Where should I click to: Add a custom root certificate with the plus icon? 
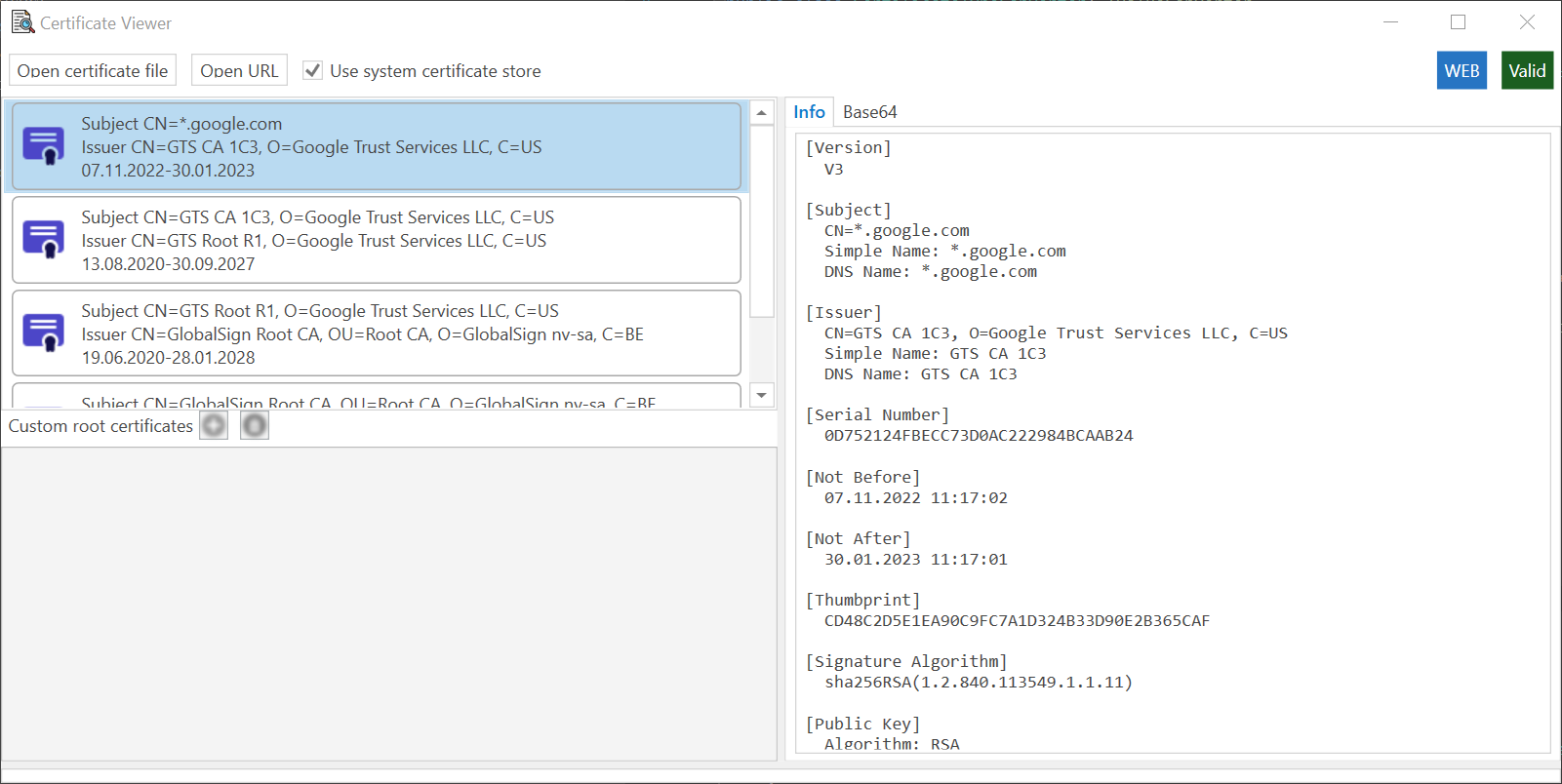pos(214,426)
